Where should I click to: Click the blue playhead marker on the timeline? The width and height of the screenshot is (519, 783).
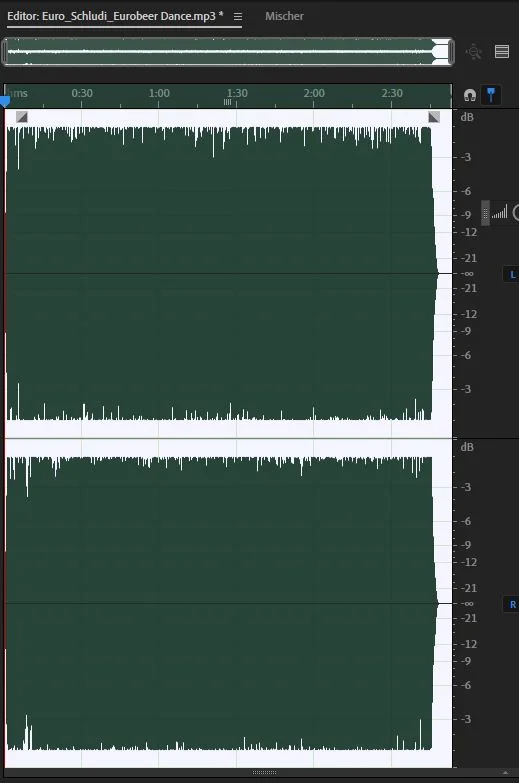5,102
